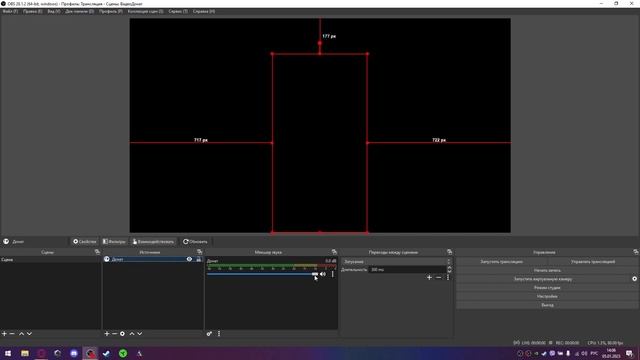Click the transition duration input field

point(407,269)
